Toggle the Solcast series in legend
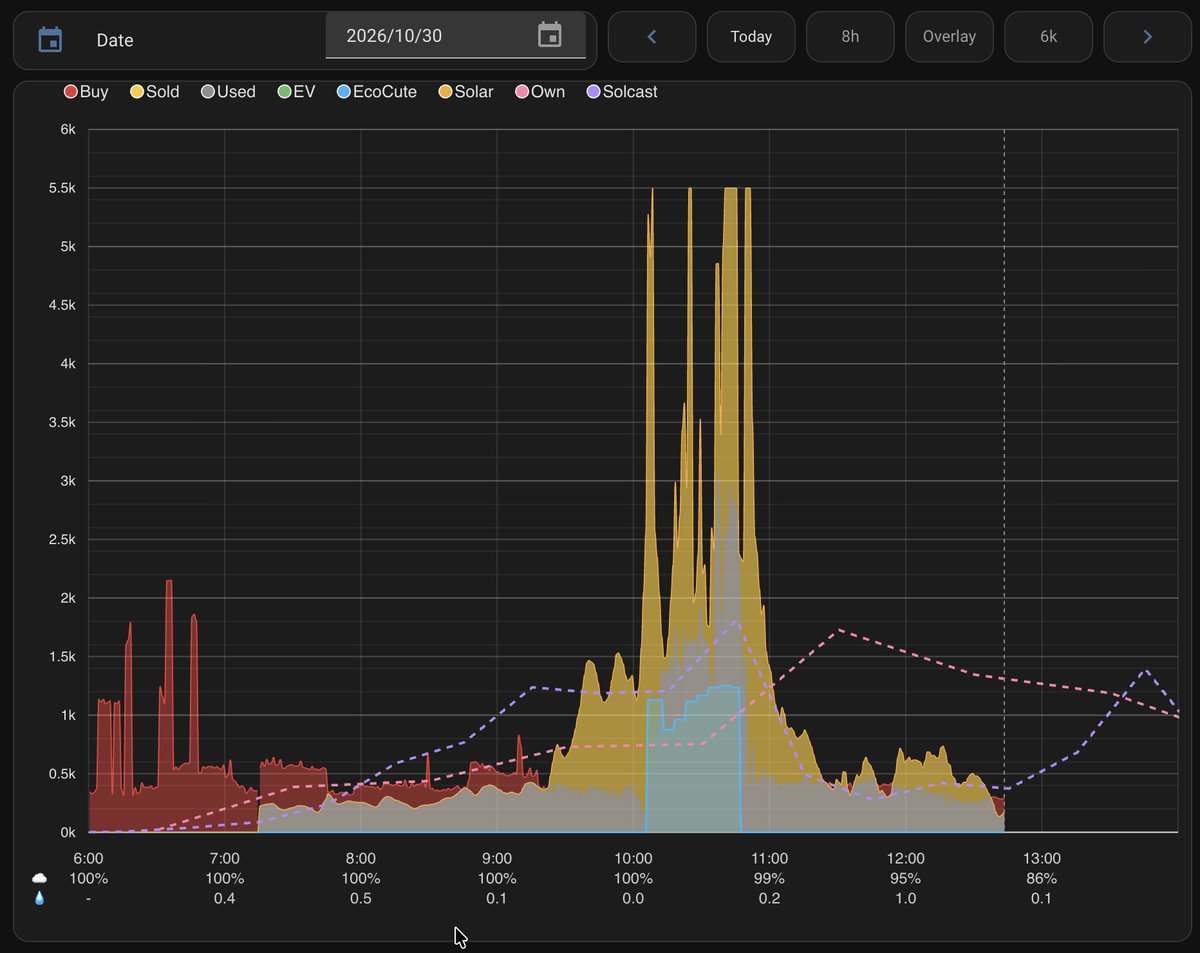The width and height of the screenshot is (1200, 953). click(x=622, y=92)
